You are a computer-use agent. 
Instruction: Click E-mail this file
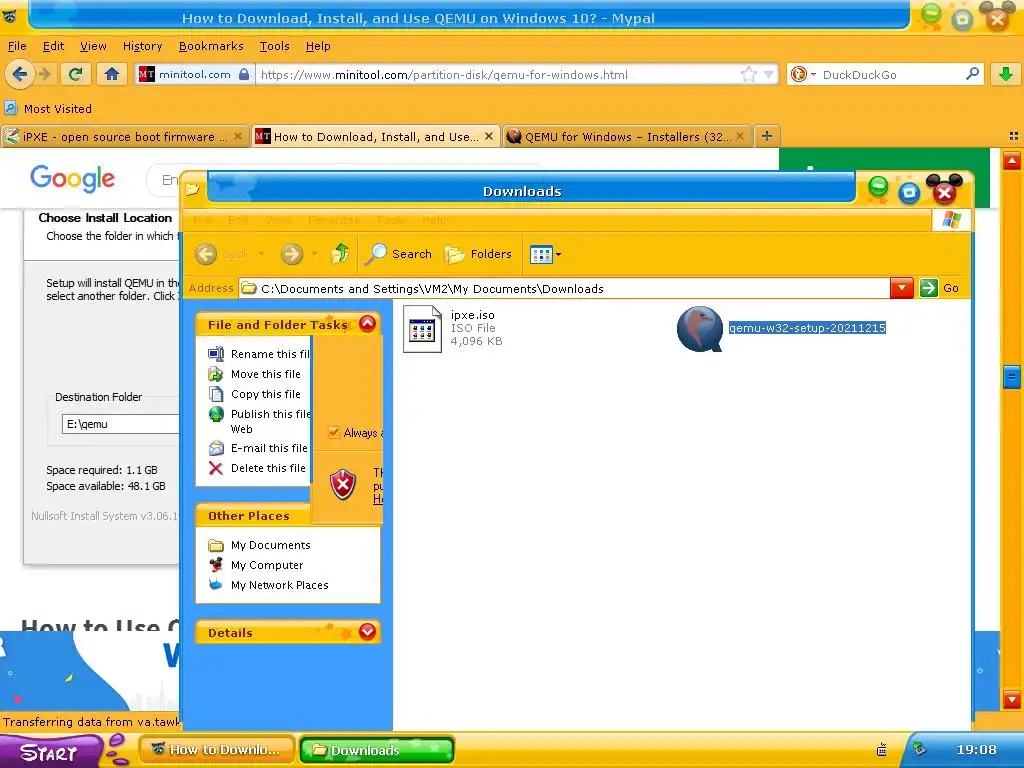[x=258, y=448]
